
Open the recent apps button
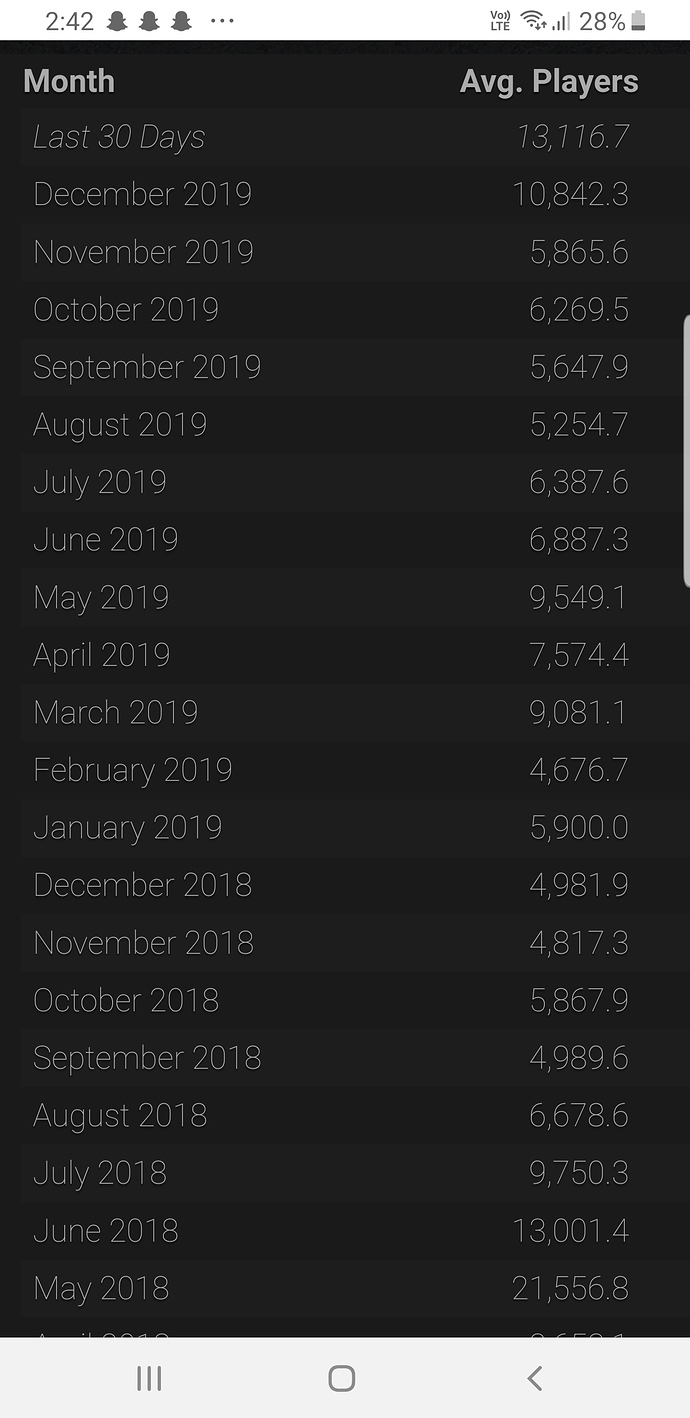click(x=149, y=1379)
